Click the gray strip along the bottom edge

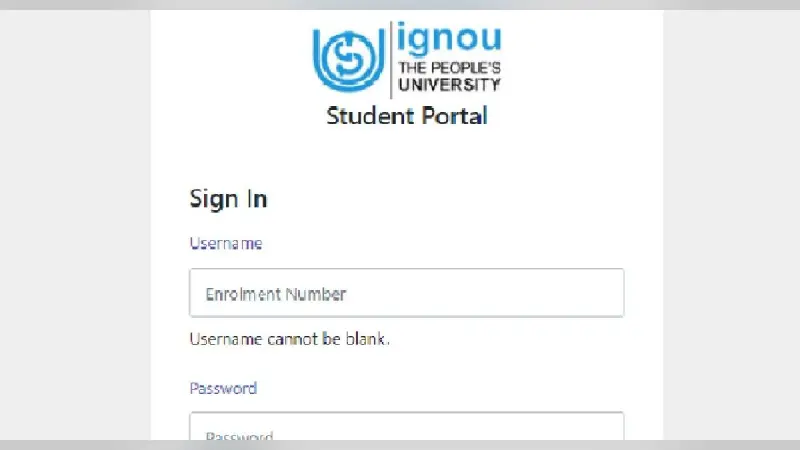(x=400, y=445)
